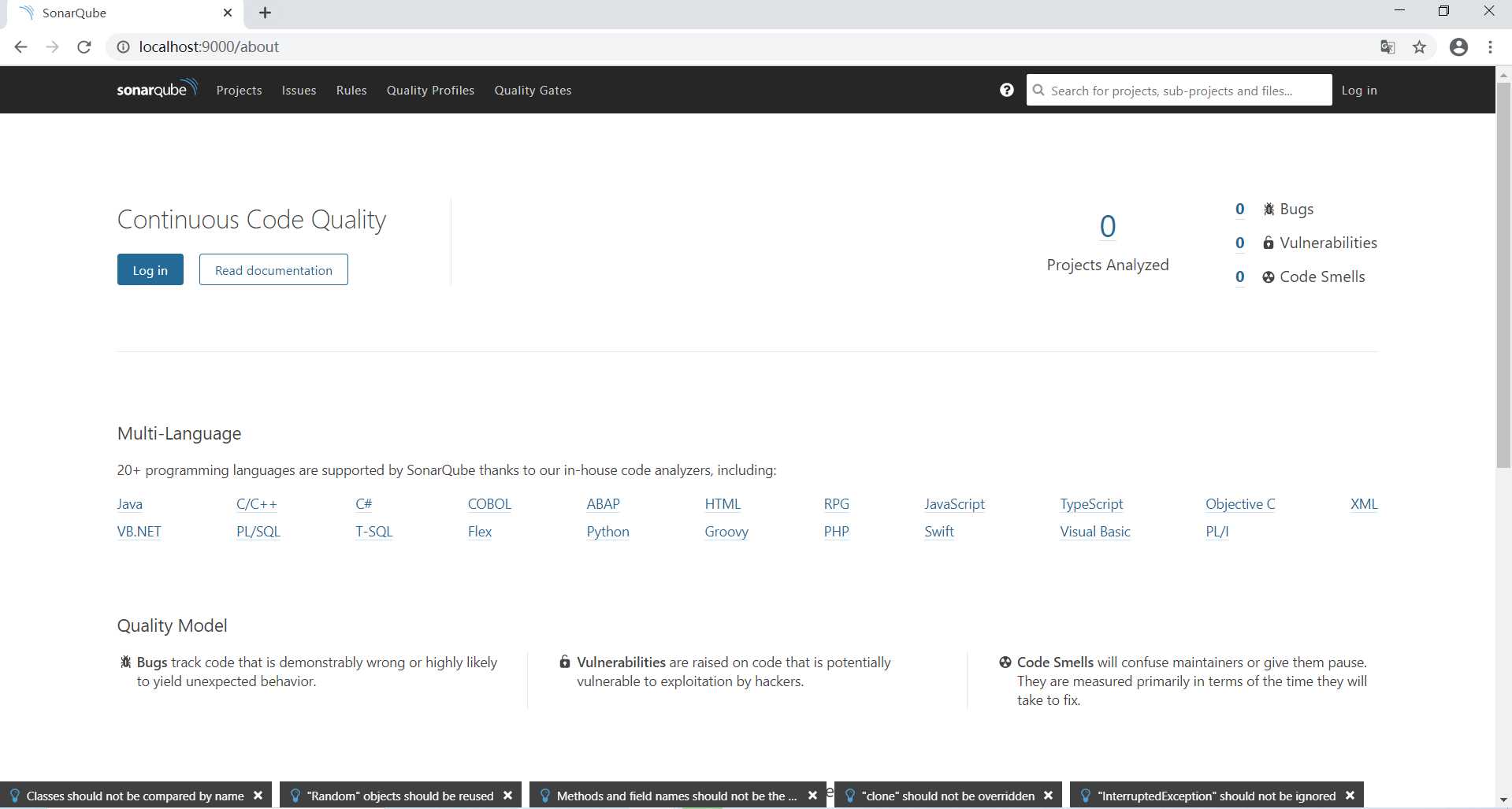Open the PL/I language link
1512x809 pixels.
pyautogui.click(x=1217, y=532)
